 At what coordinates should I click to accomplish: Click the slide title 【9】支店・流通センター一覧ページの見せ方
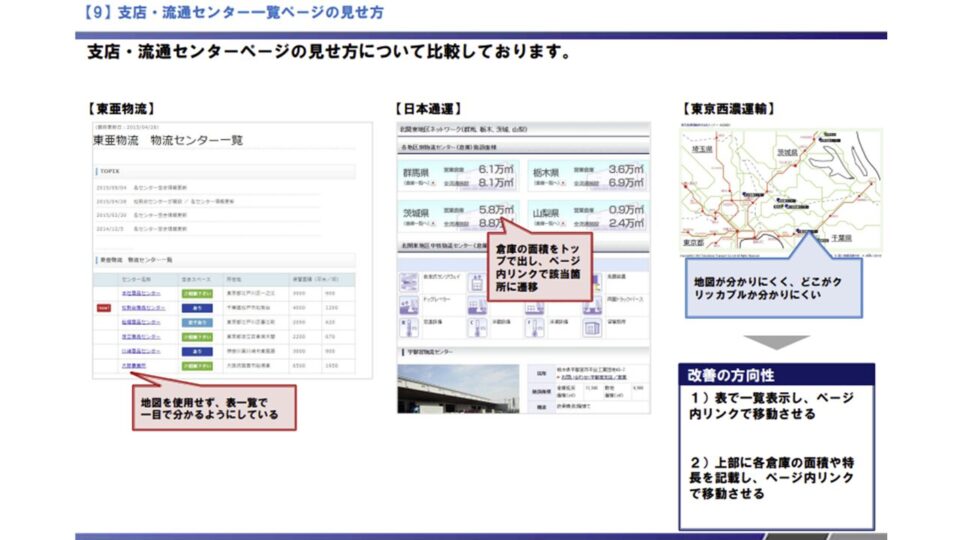(231, 12)
